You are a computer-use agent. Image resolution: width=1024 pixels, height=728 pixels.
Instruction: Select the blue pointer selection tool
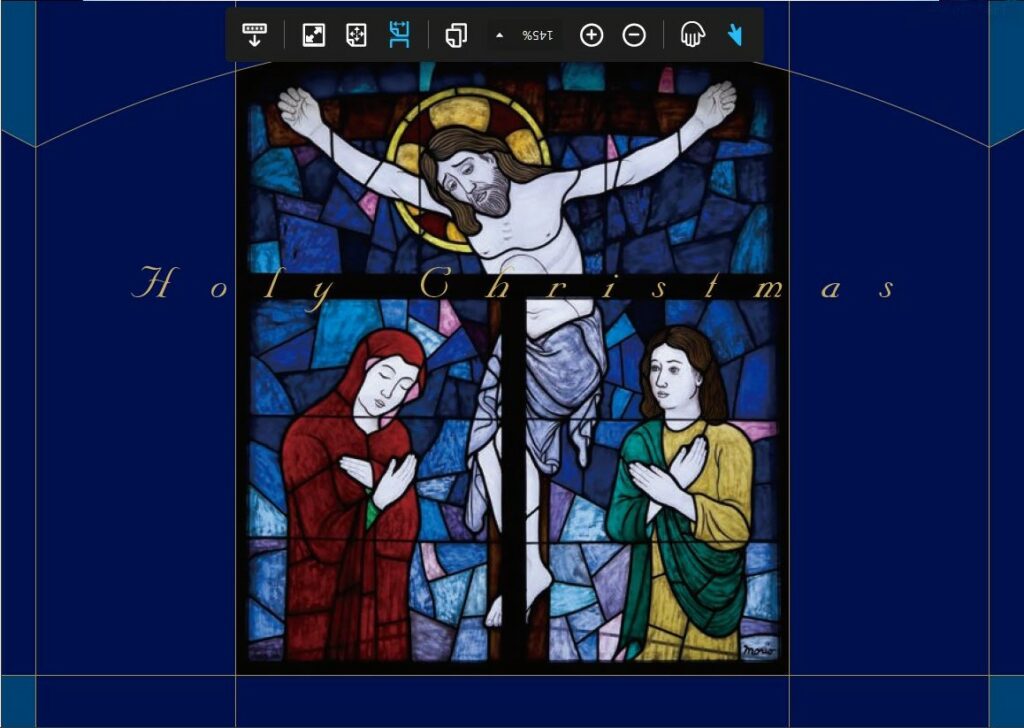735,35
